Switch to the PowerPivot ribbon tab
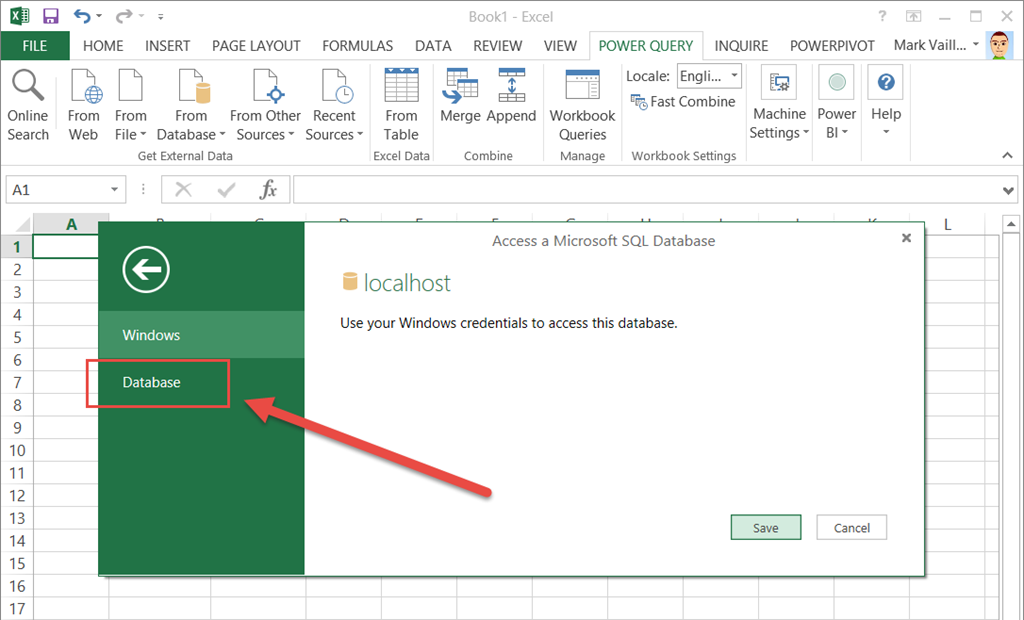 click(832, 46)
